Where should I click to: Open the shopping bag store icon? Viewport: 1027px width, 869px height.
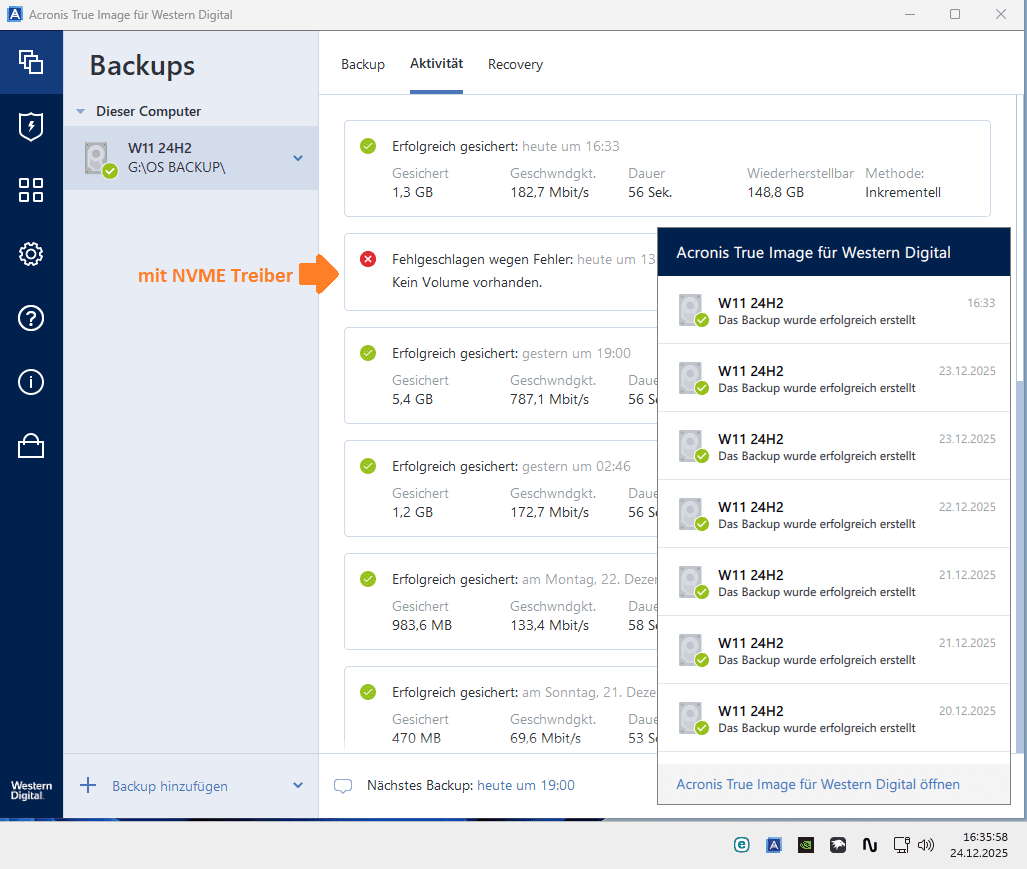(x=31, y=446)
